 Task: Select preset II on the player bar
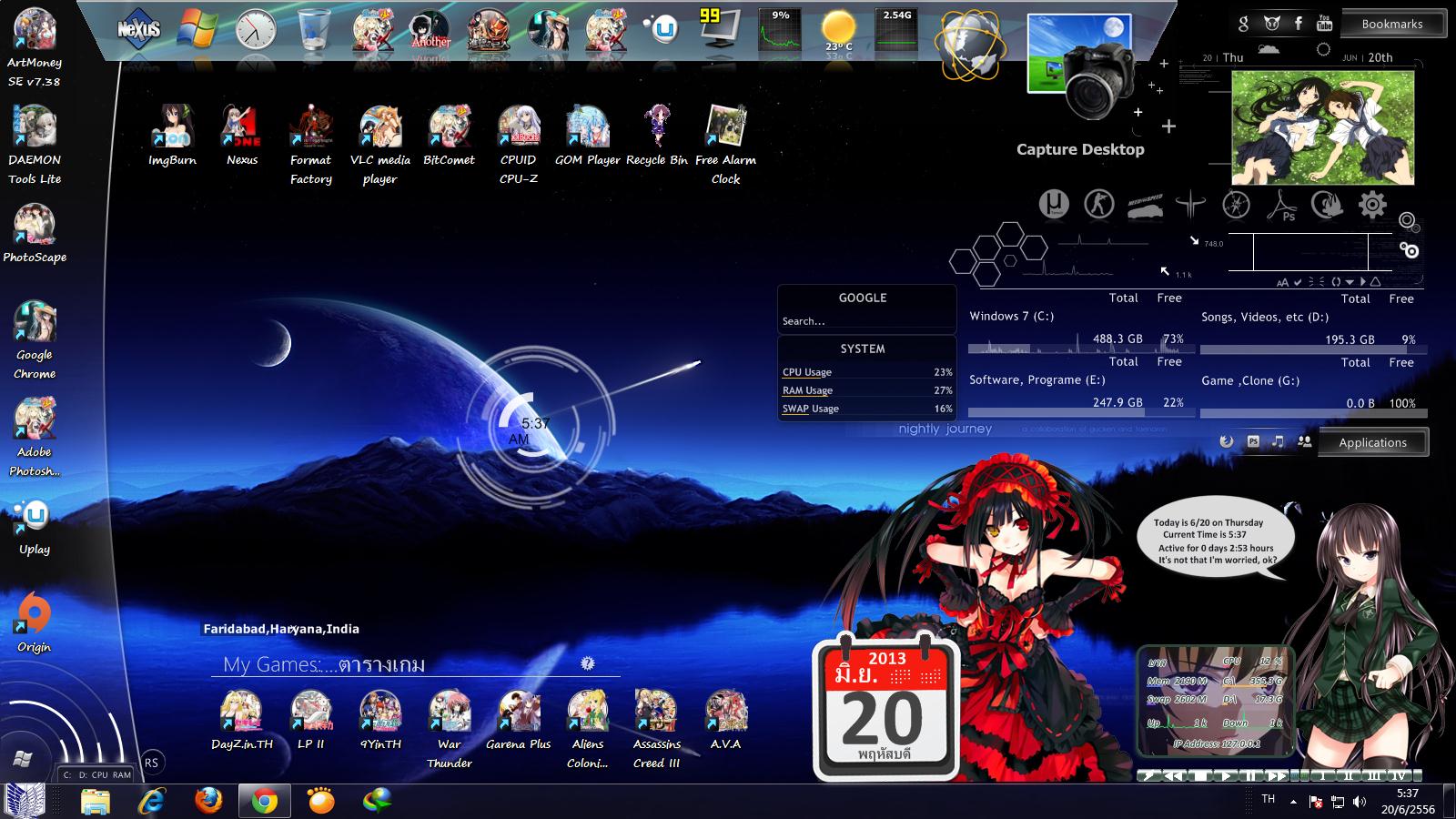point(1349,776)
